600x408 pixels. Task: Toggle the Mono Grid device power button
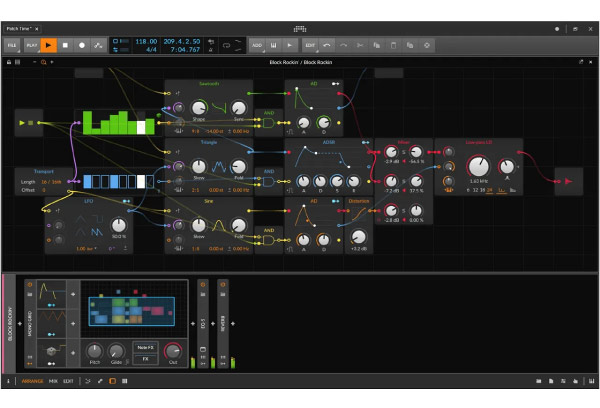(x=30, y=285)
